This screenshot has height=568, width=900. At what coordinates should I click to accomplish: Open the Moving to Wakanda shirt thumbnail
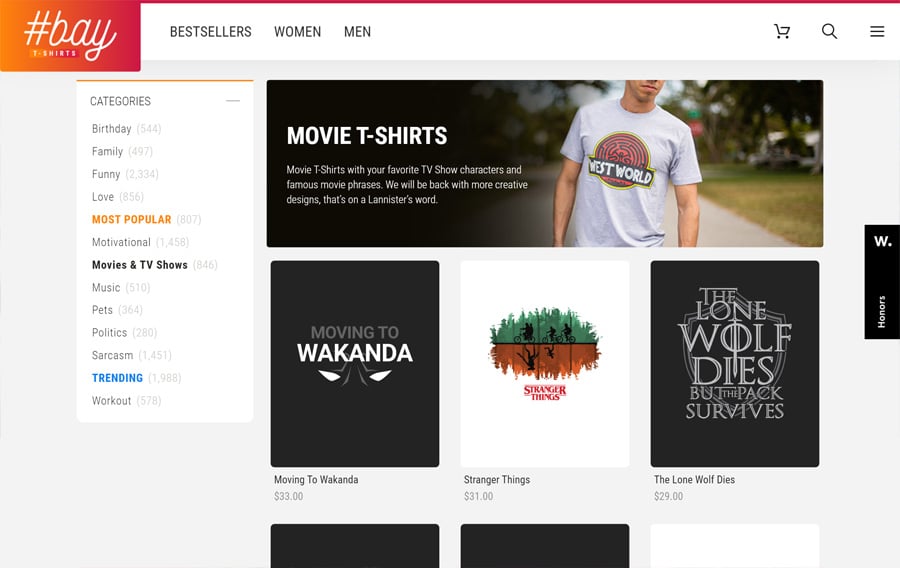coord(355,364)
